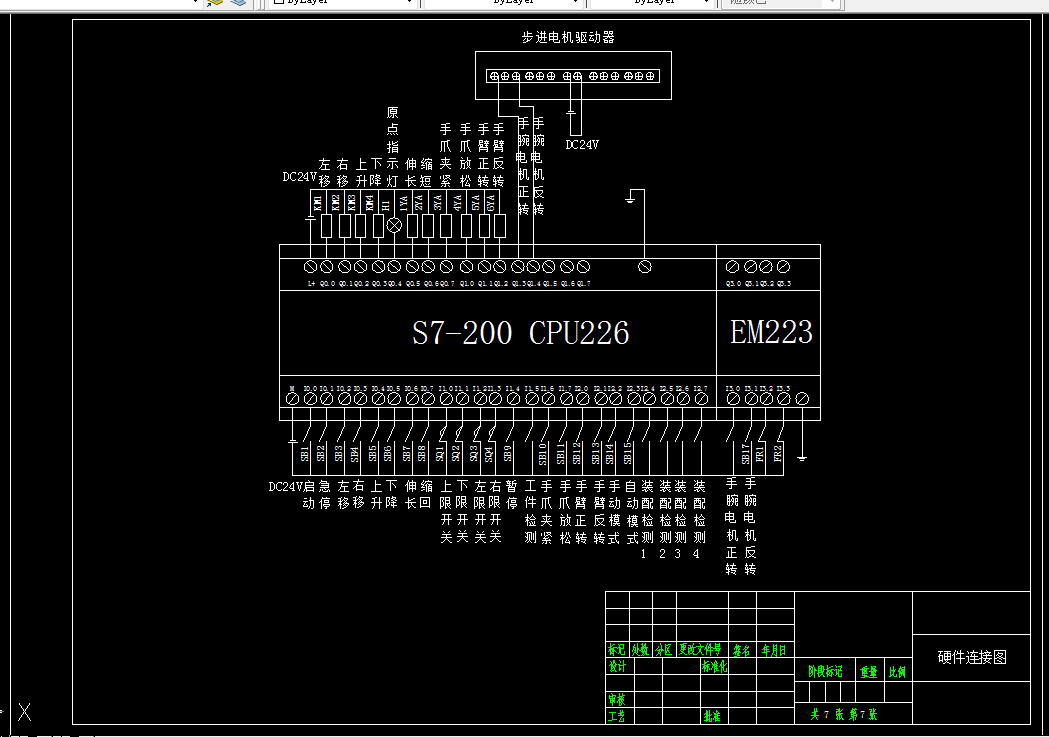Click the I0.0 input address label
1049x737 pixels.
310,389
